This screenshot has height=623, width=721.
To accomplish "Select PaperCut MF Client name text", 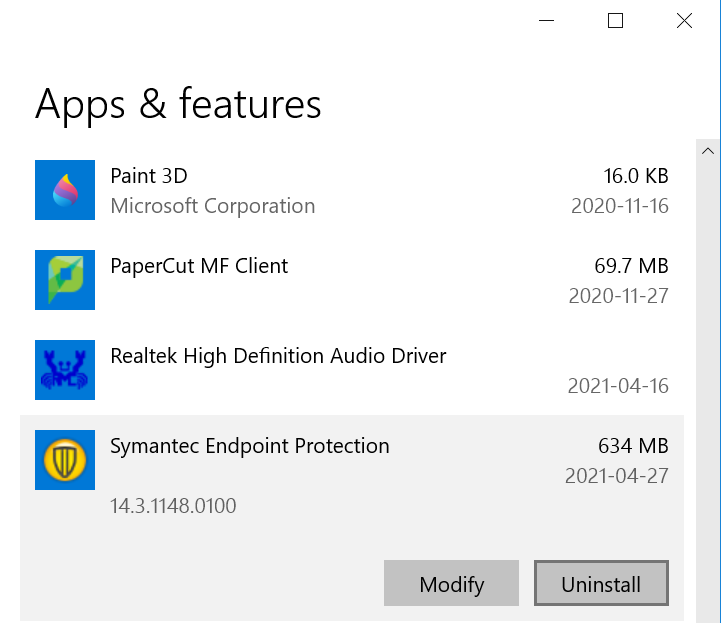I will 199,266.
